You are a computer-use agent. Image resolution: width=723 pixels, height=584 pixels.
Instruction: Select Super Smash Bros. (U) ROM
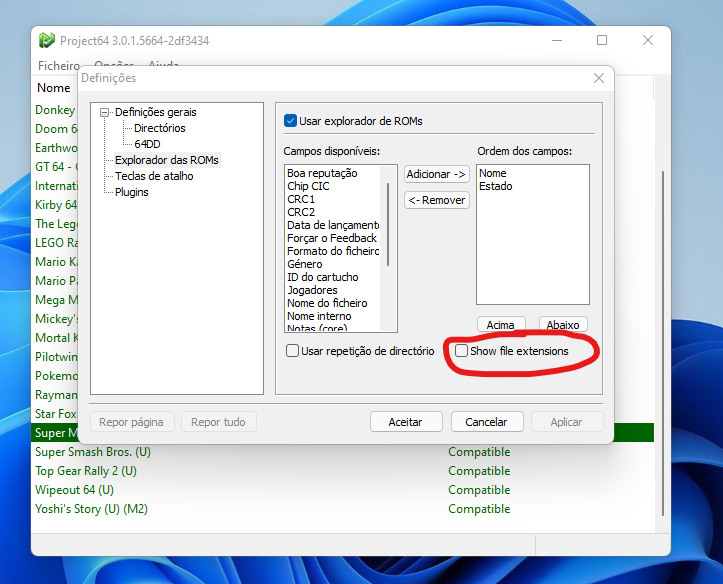click(x=93, y=452)
